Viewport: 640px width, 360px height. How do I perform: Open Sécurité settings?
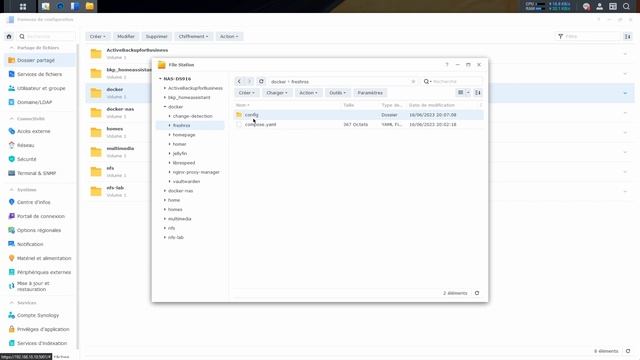[40, 159]
